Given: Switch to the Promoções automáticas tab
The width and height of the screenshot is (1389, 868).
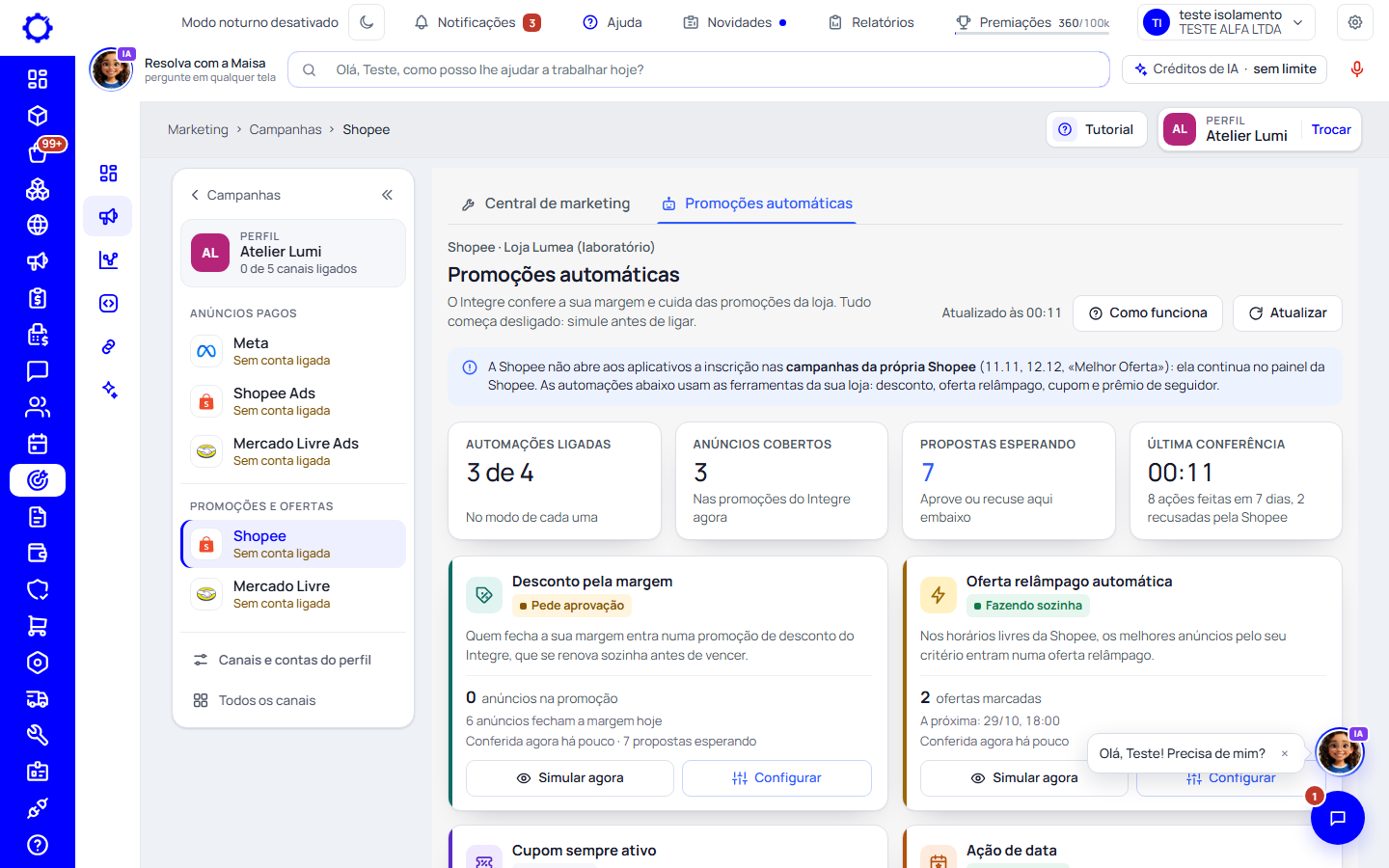Looking at the screenshot, I should (757, 203).
